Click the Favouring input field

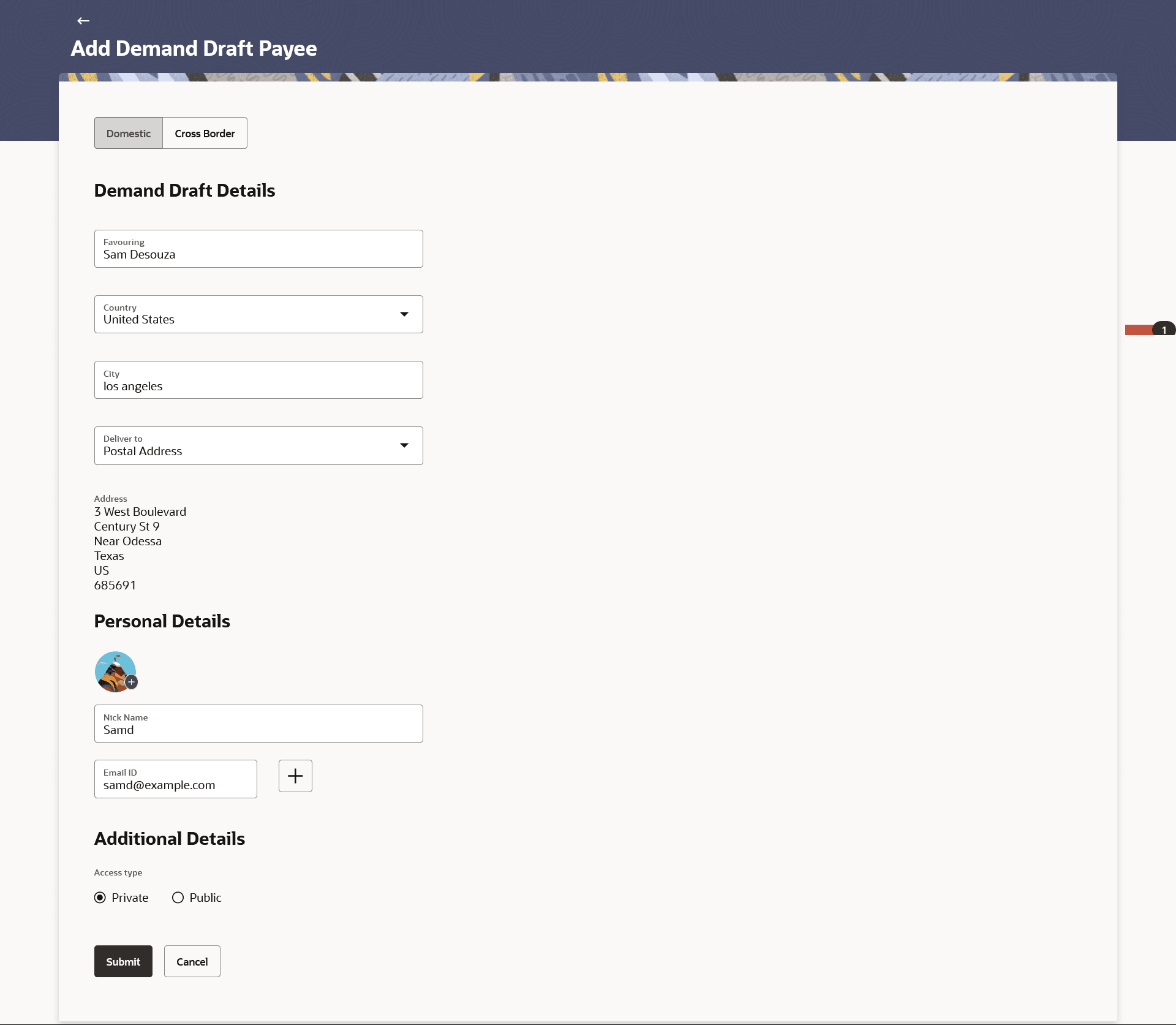click(258, 249)
